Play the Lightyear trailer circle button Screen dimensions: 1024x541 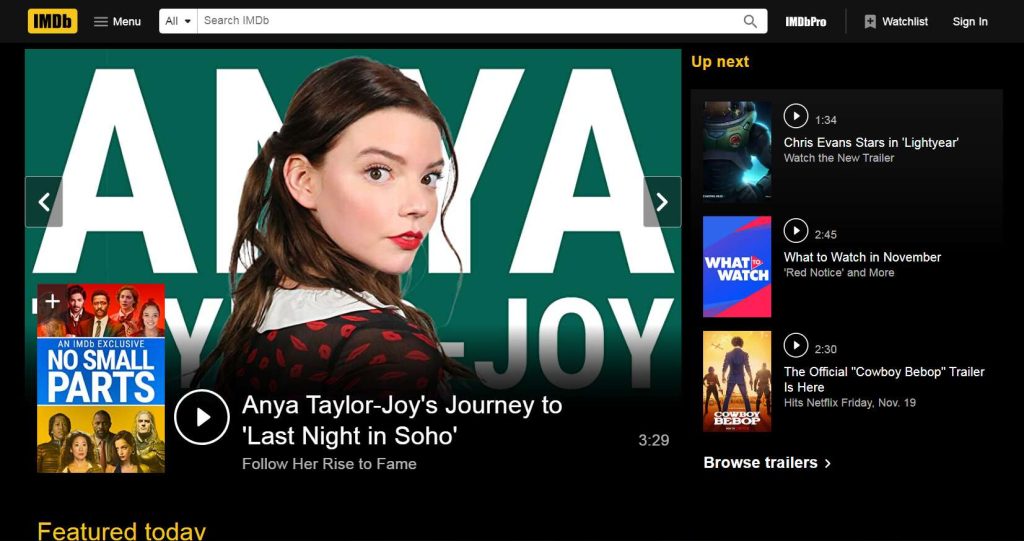(795, 116)
